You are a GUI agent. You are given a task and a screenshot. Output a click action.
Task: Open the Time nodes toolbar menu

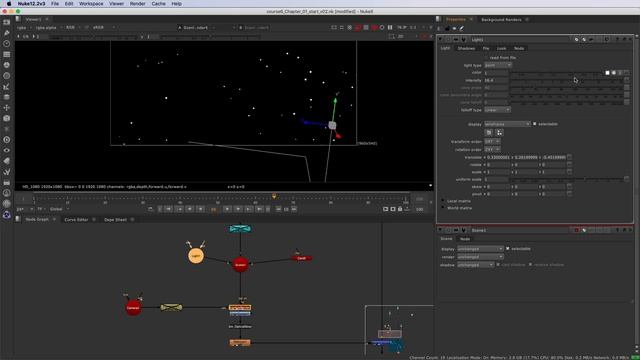point(7,43)
